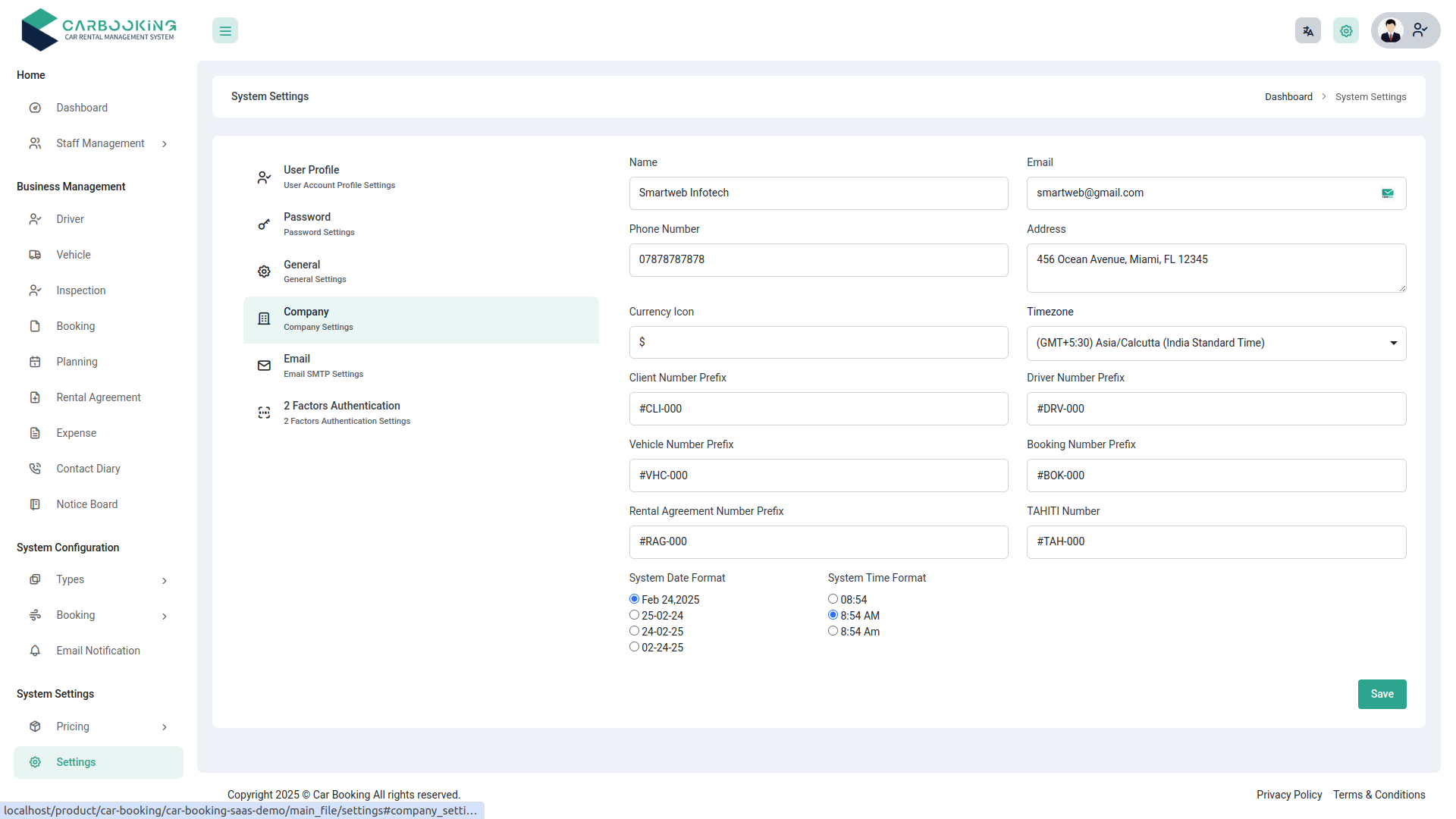Expand the Pricing submenu chevron
This screenshot has width=1456, height=819.
(x=165, y=727)
